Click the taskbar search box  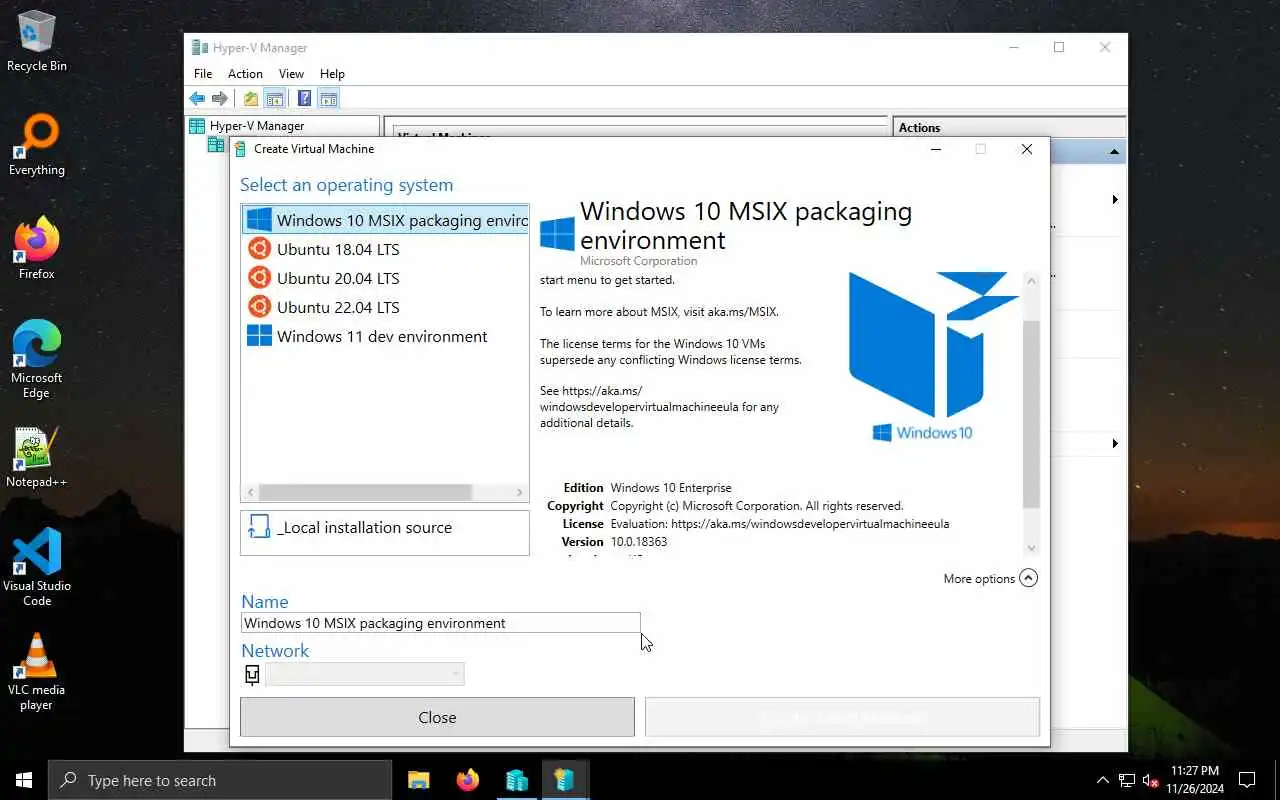coord(220,780)
